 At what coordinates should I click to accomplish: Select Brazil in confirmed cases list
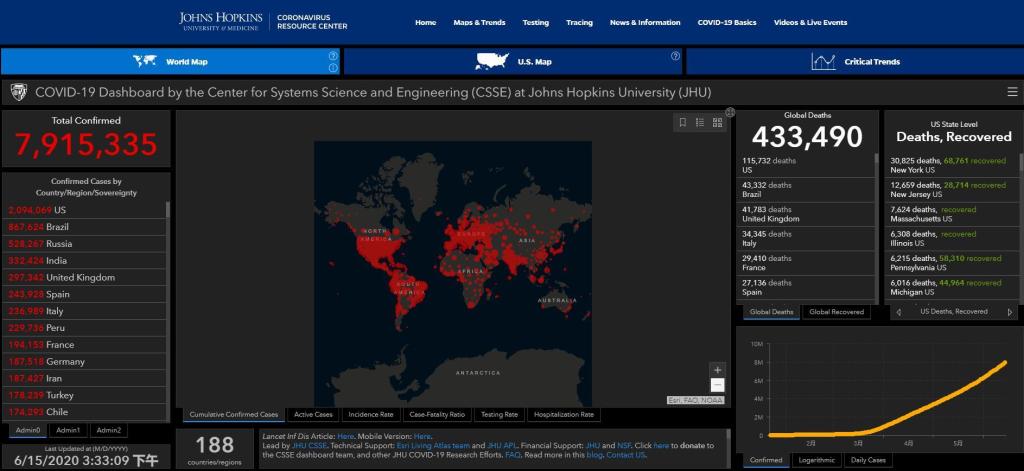coord(86,227)
